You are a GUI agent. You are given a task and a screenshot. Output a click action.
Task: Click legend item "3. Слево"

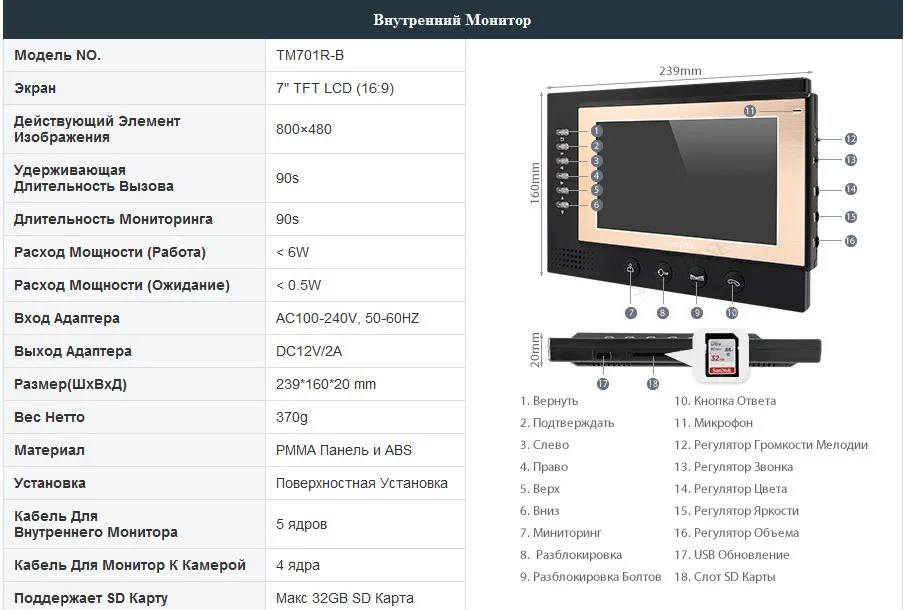point(544,445)
